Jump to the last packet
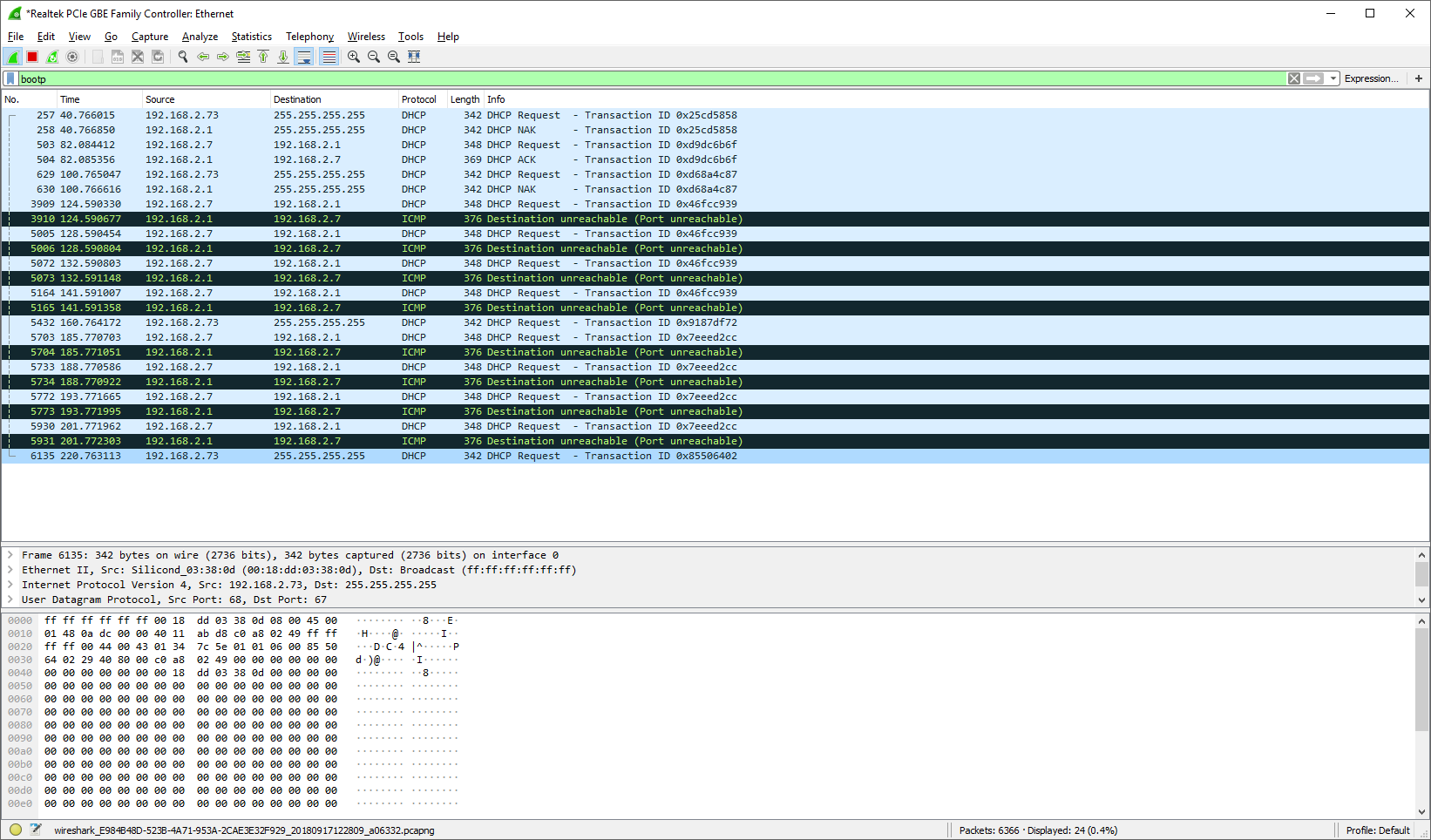Screen dimensions: 1431x840 click(283, 57)
